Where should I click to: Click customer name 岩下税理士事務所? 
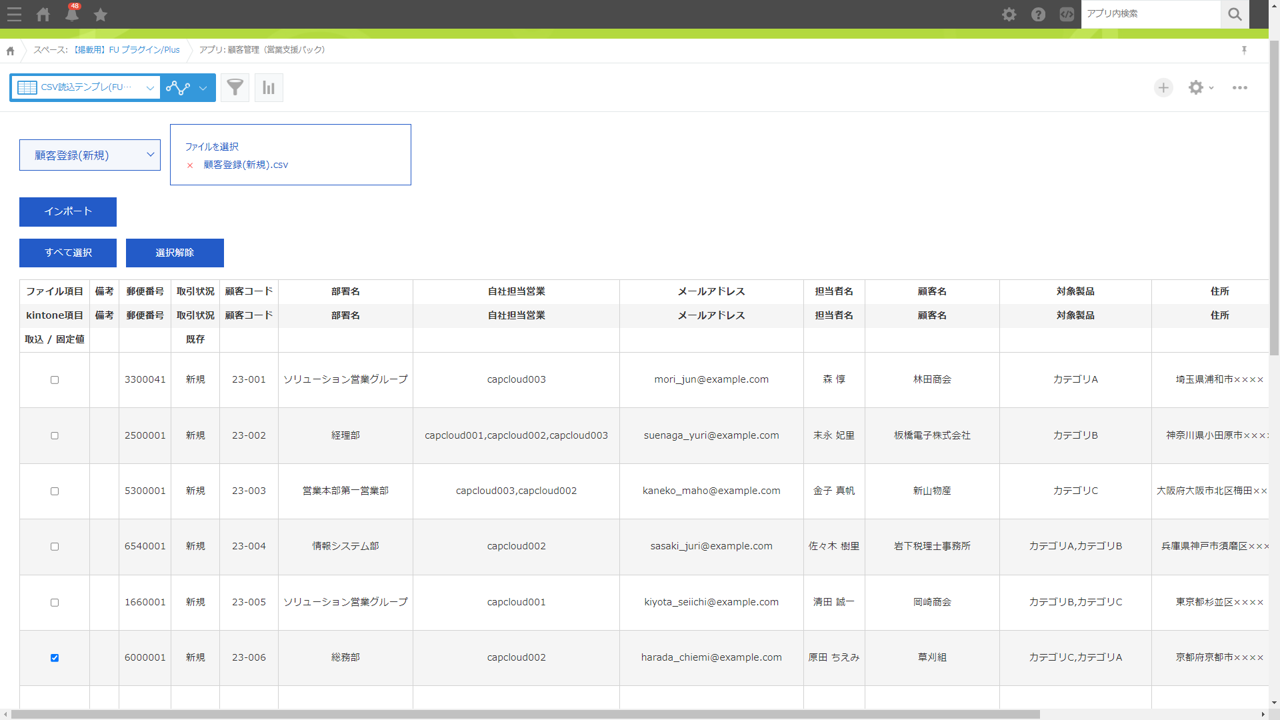tap(932, 547)
